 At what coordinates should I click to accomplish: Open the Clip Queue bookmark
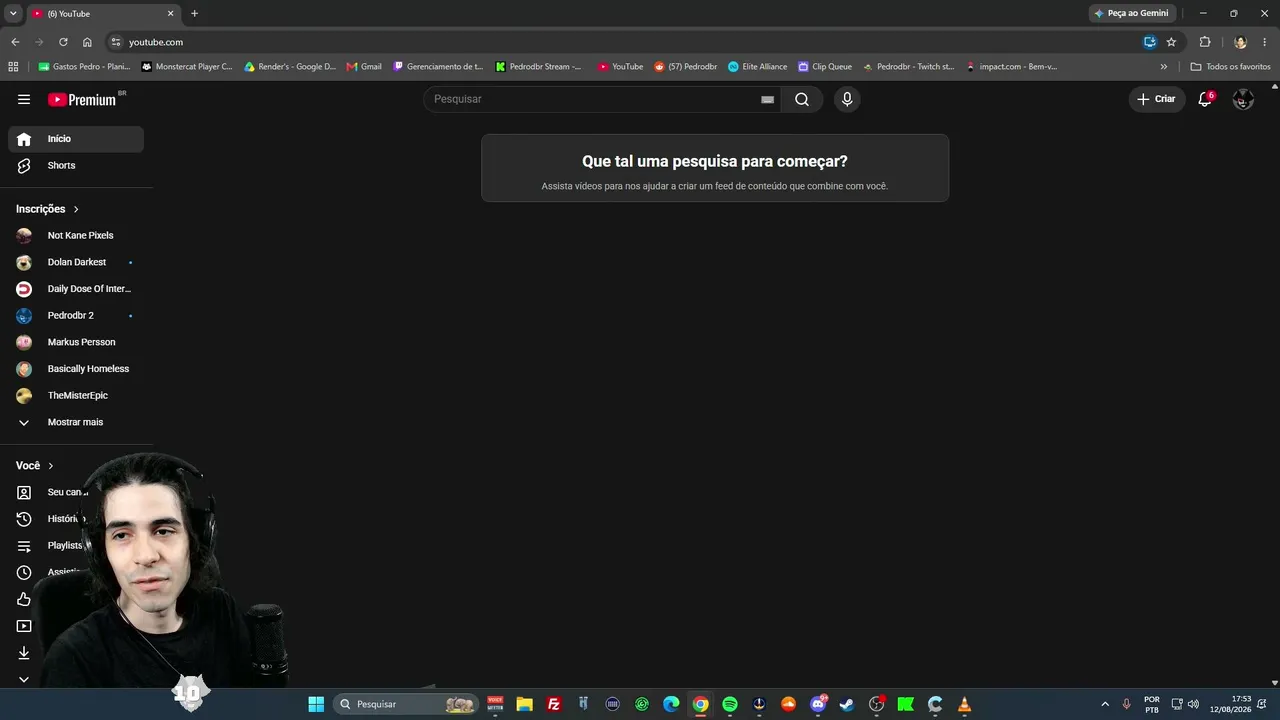pos(825,67)
